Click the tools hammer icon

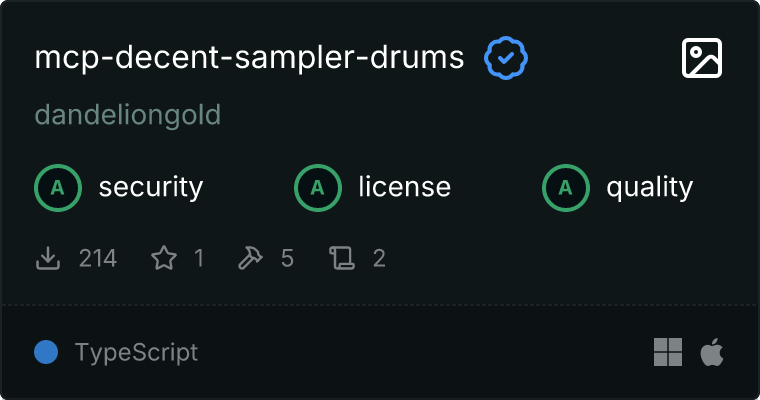(x=249, y=259)
